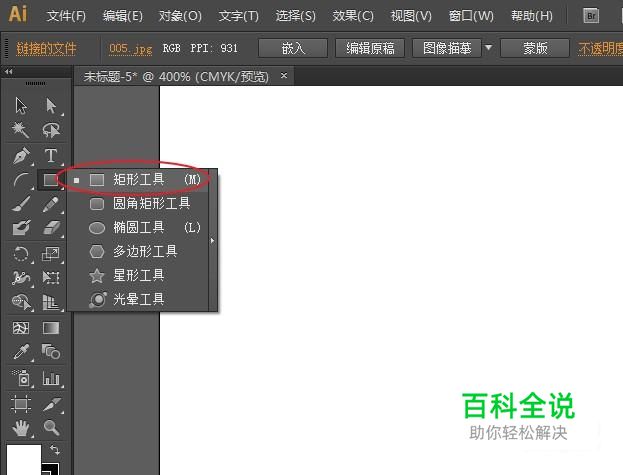Choose 多边形工具 from the flyout

tap(137, 251)
